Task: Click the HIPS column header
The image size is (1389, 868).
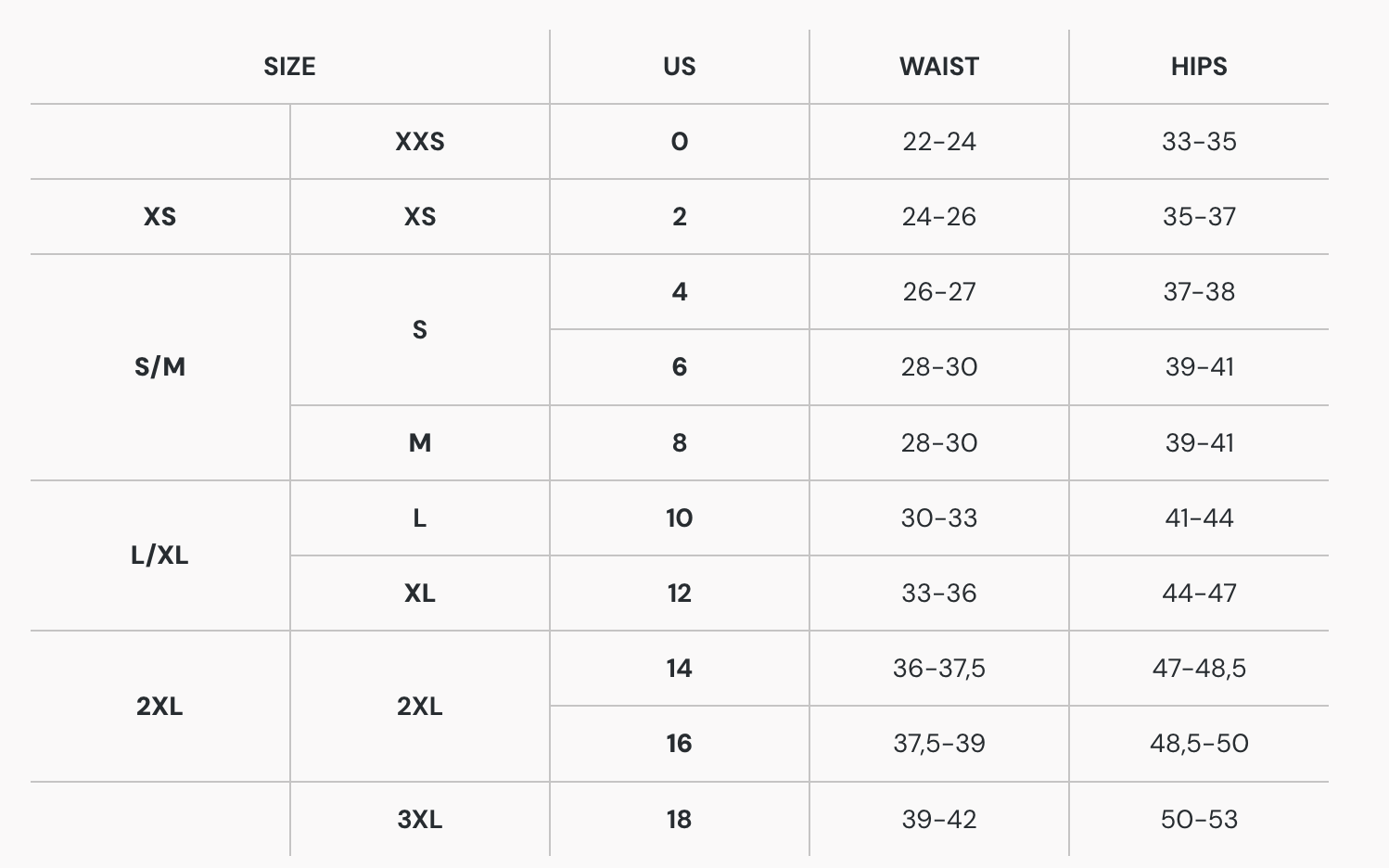Action: pyautogui.click(x=1198, y=67)
